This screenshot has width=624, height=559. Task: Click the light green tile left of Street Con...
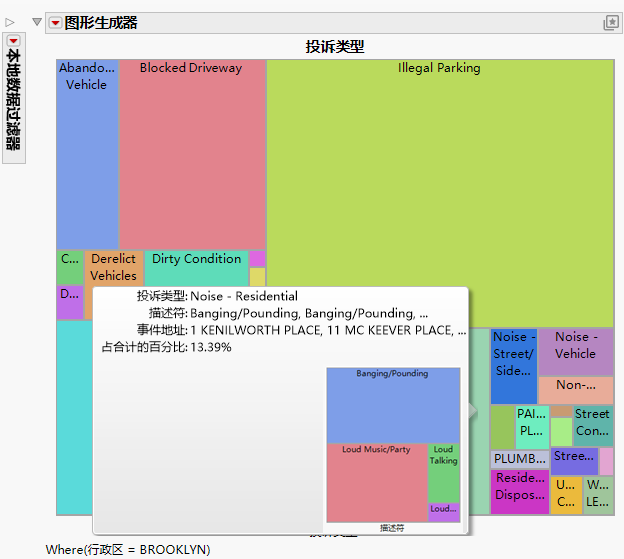coord(561,432)
